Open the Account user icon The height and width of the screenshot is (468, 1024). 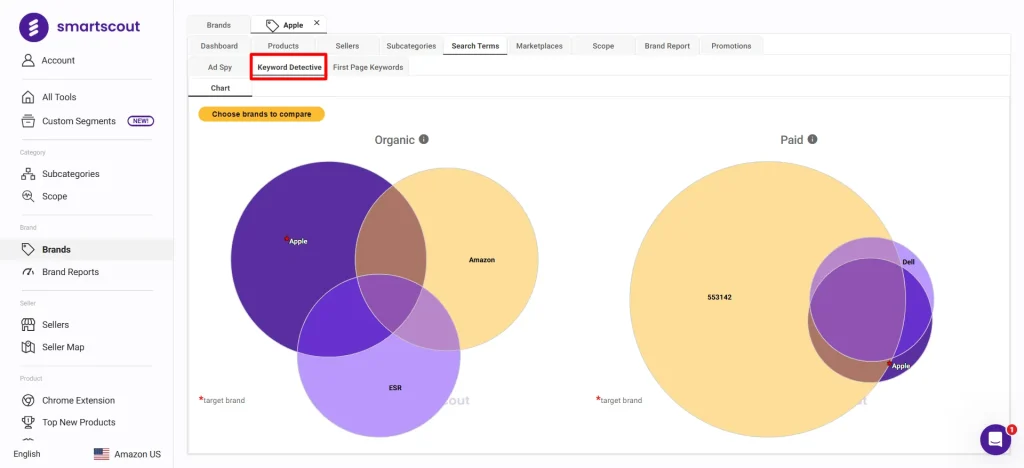point(28,60)
